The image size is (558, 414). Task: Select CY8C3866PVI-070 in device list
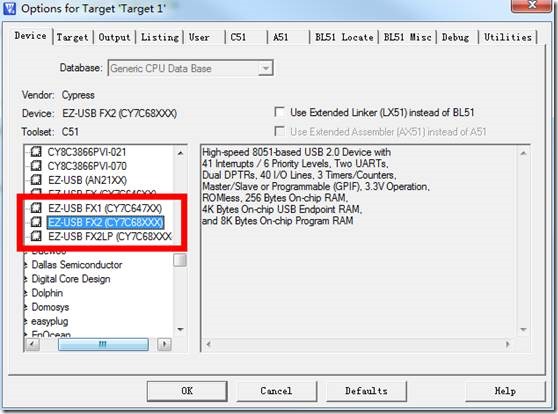pos(87,166)
